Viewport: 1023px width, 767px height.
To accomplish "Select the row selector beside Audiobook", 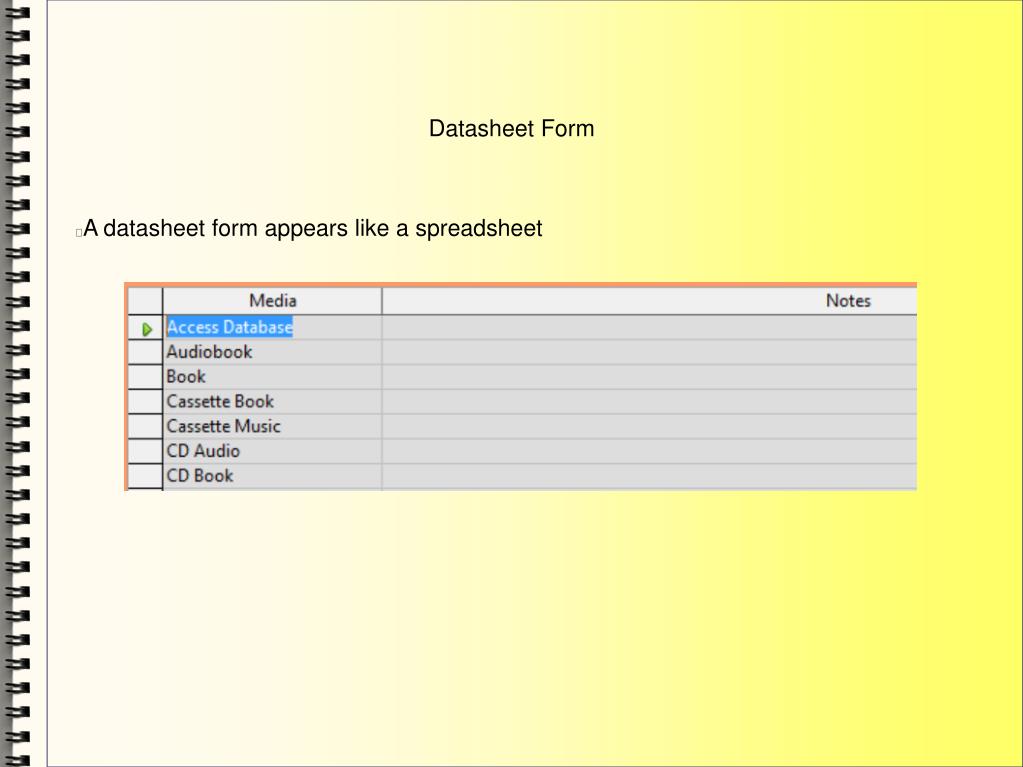I will point(145,352).
